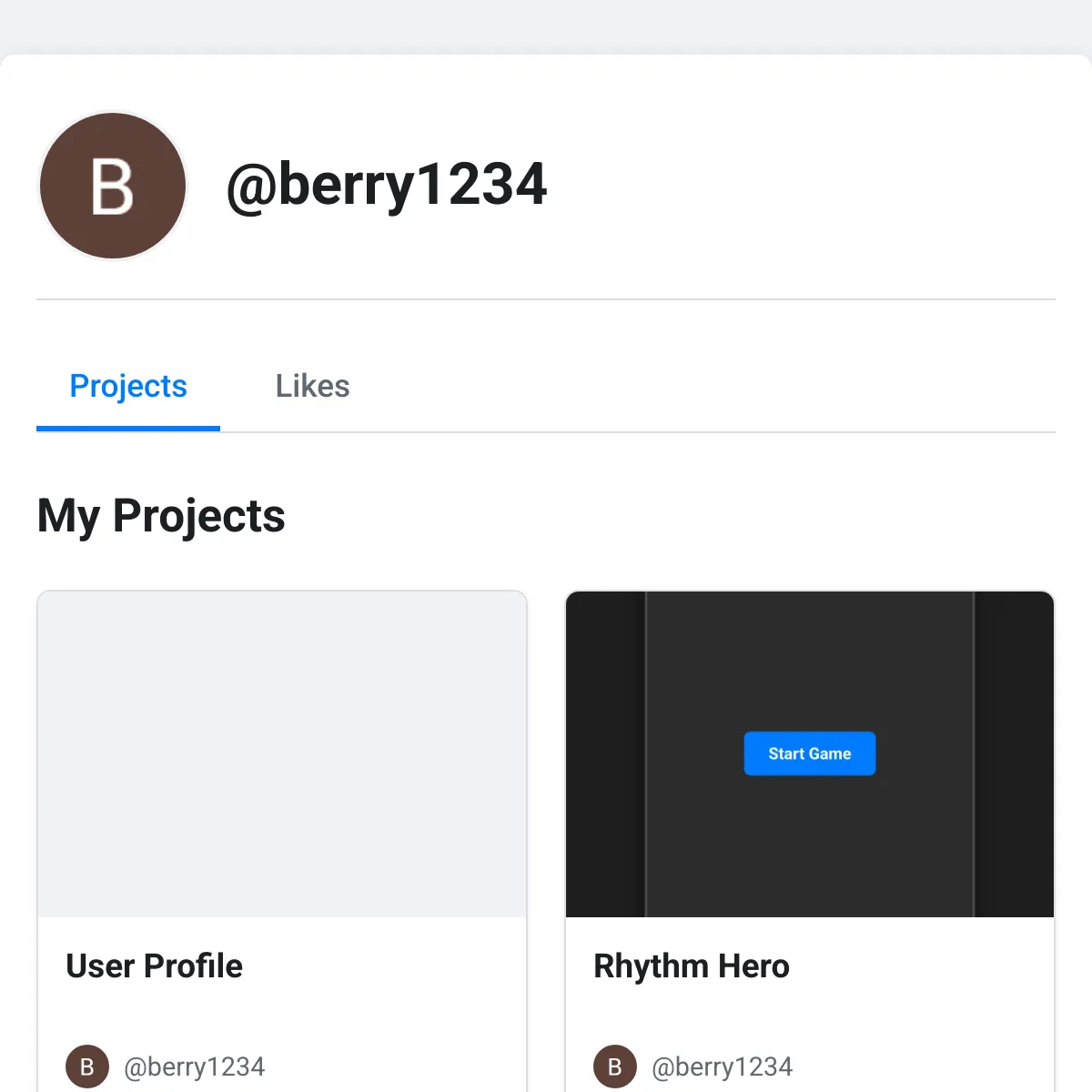Click @berry1234 author link under User Profile
This screenshot has height=1092, width=1092.
(195, 1067)
